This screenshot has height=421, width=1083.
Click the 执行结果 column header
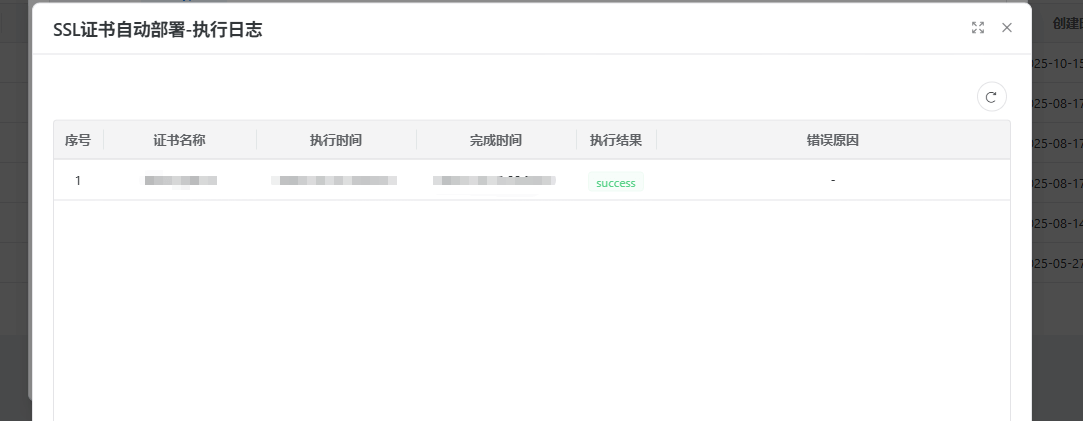(616, 140)
